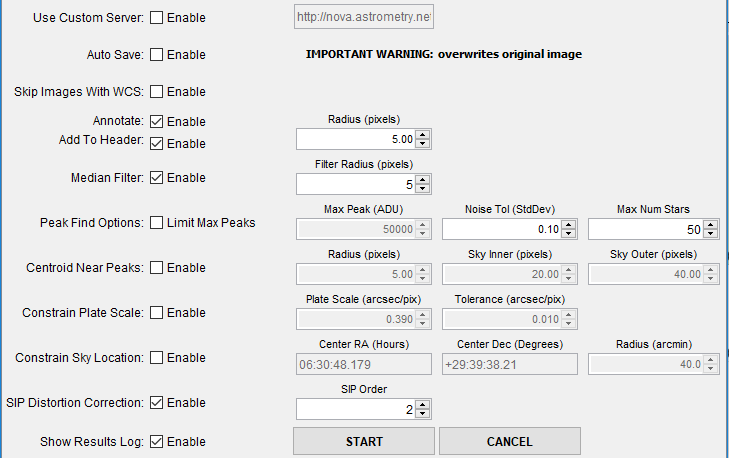
Task: Disable the Median Filter checkbox
Action: click(x=156, y=178)
